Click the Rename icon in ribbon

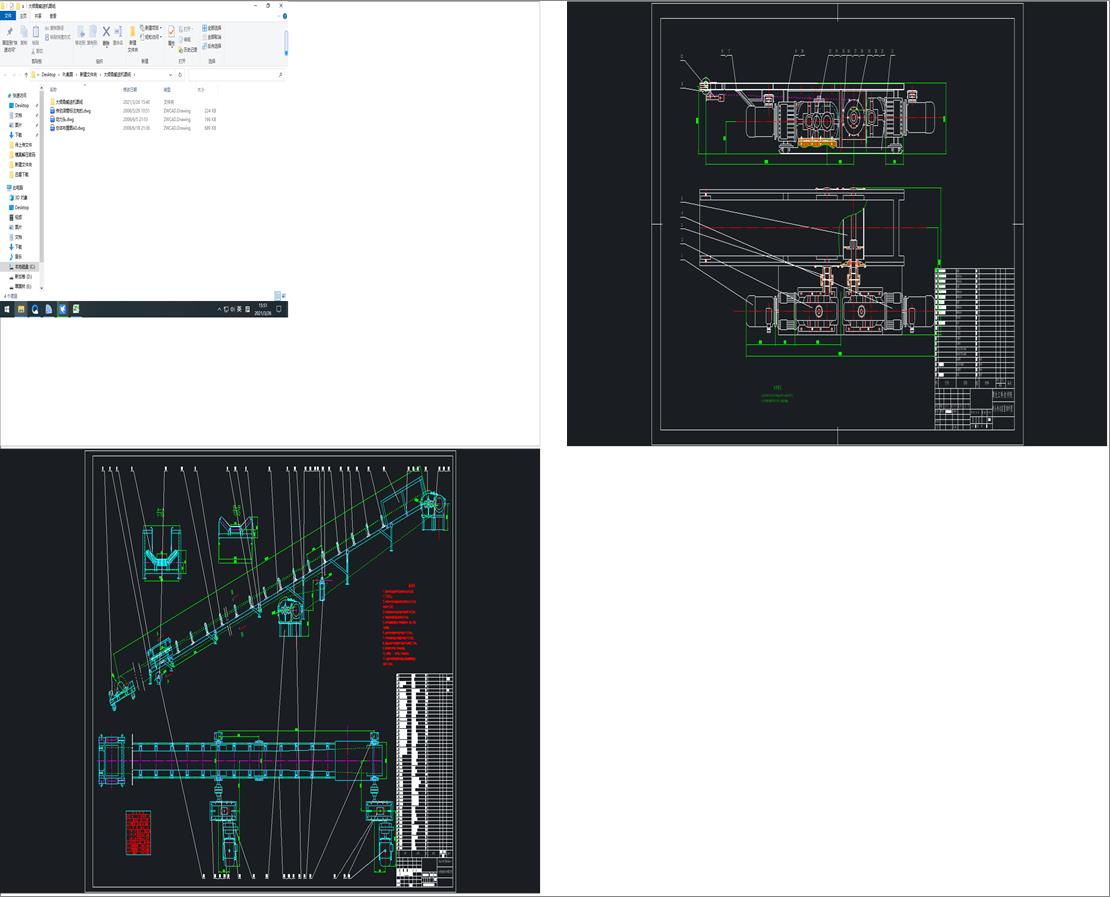click(x=118, y=33)
